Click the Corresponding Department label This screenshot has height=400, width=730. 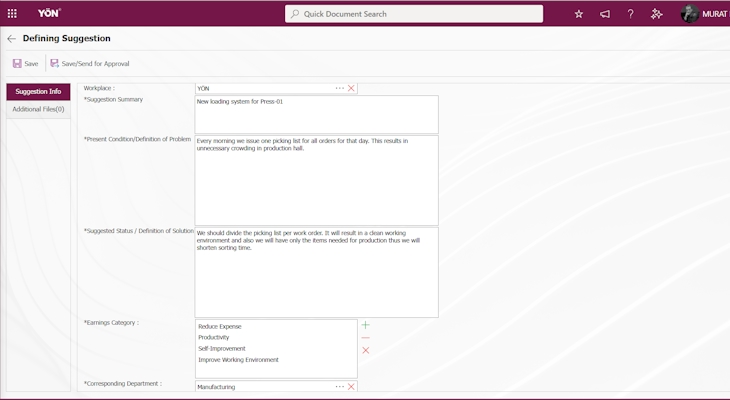122,384
